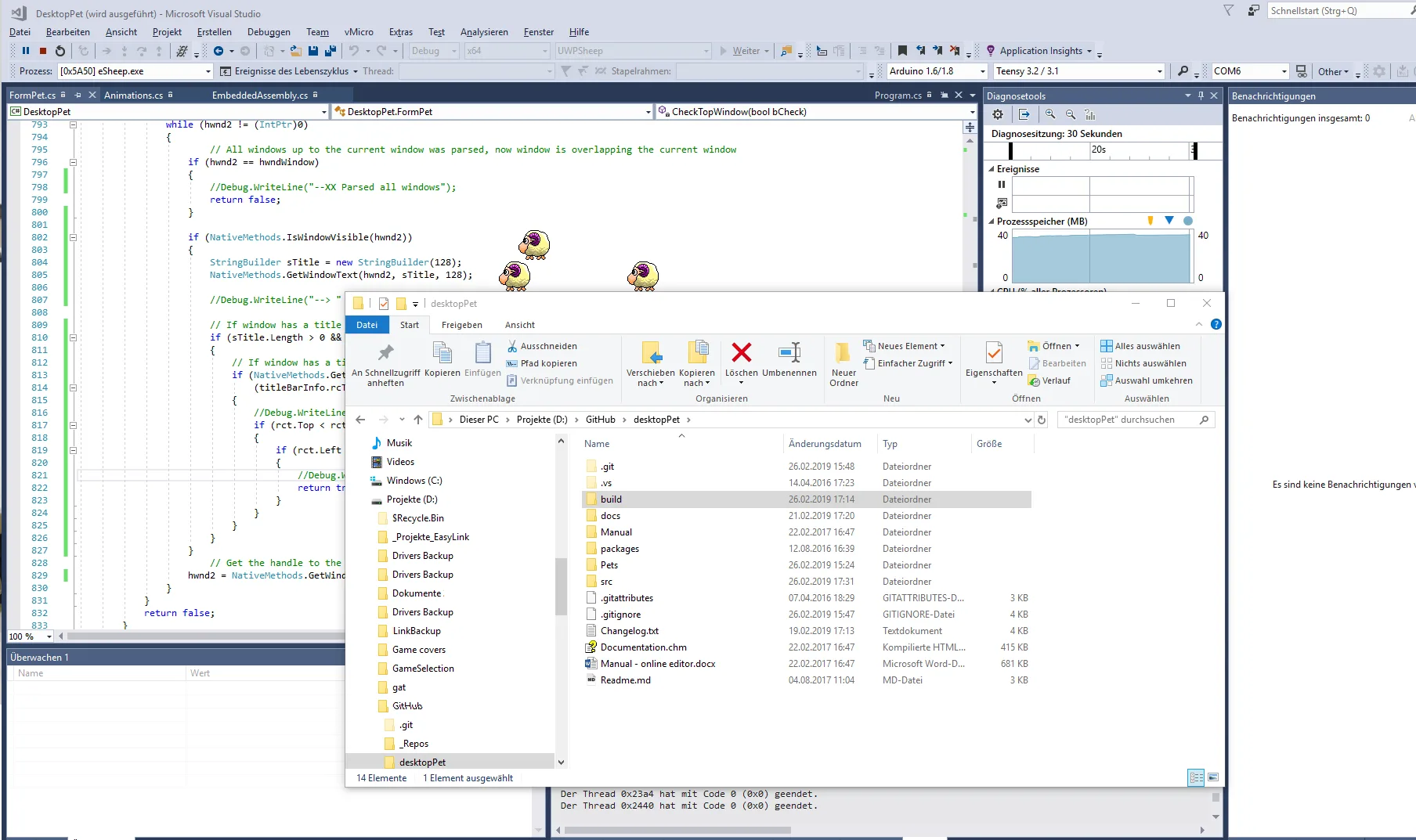Go up one folder level in Explorer
1416x840 pixels.
point(418,420)
